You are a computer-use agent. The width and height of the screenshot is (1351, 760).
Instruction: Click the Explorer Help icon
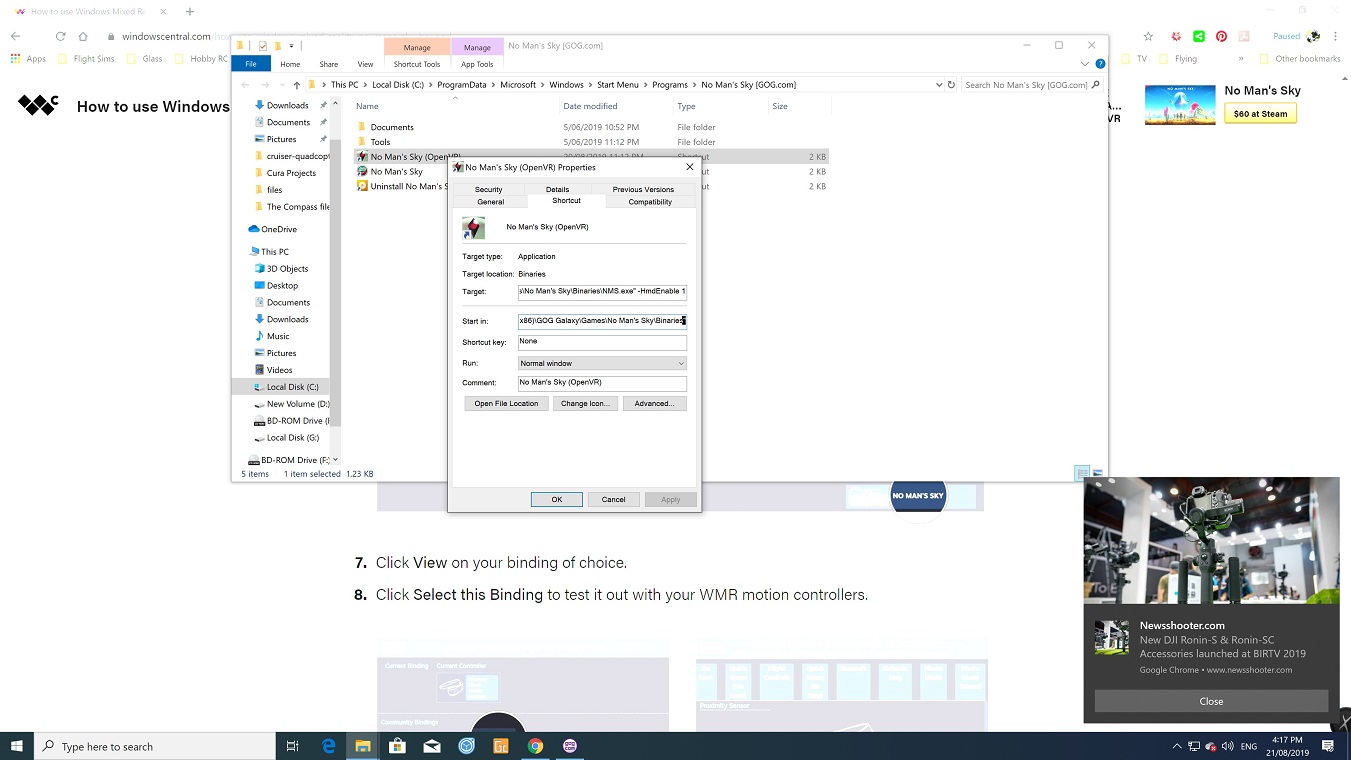pyautogui.click(x=1100, y=64)
